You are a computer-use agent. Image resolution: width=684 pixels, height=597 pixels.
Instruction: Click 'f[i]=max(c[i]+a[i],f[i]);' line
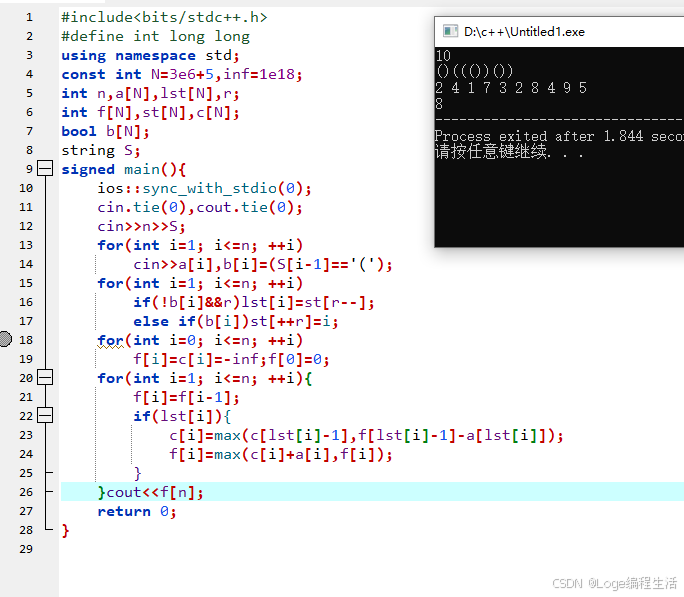pos(280,454)
